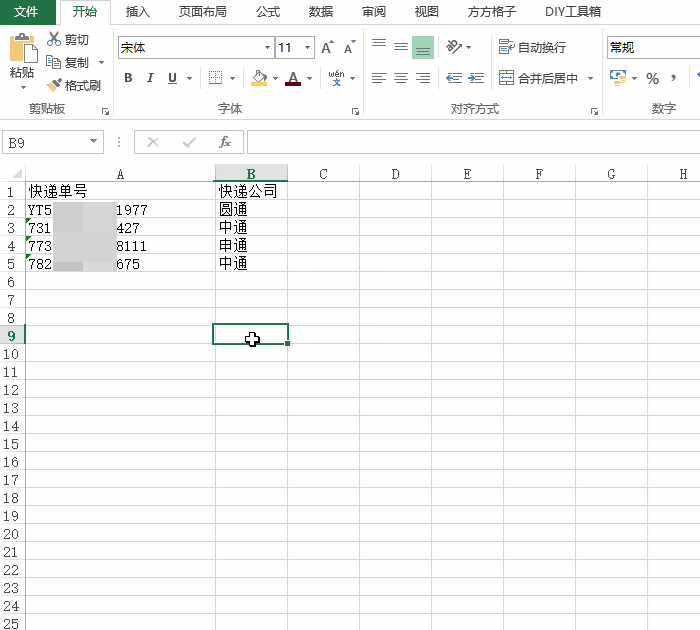Viewport: 700px width, 630px height.
Task: Decrease indent icon
Action: 454,78
